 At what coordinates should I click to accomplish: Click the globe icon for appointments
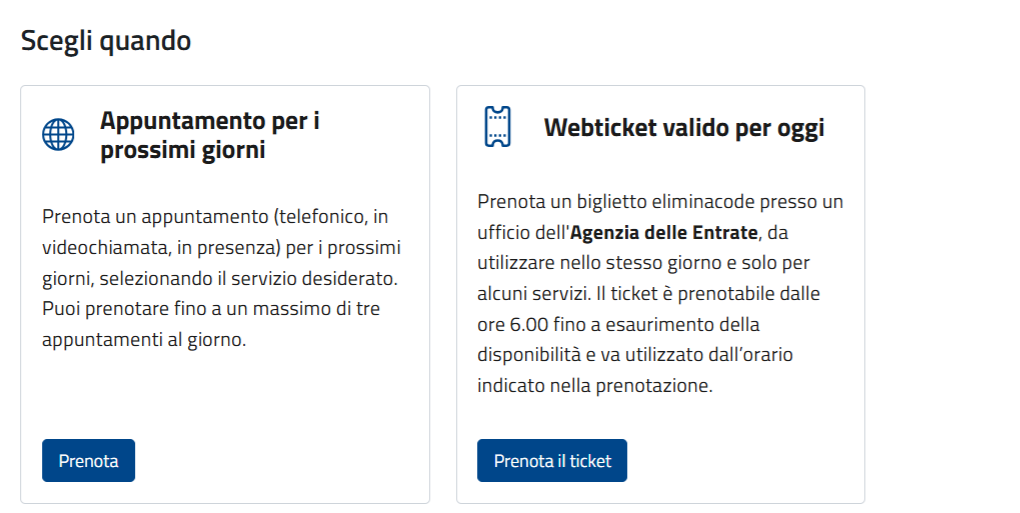pos(59,135)
